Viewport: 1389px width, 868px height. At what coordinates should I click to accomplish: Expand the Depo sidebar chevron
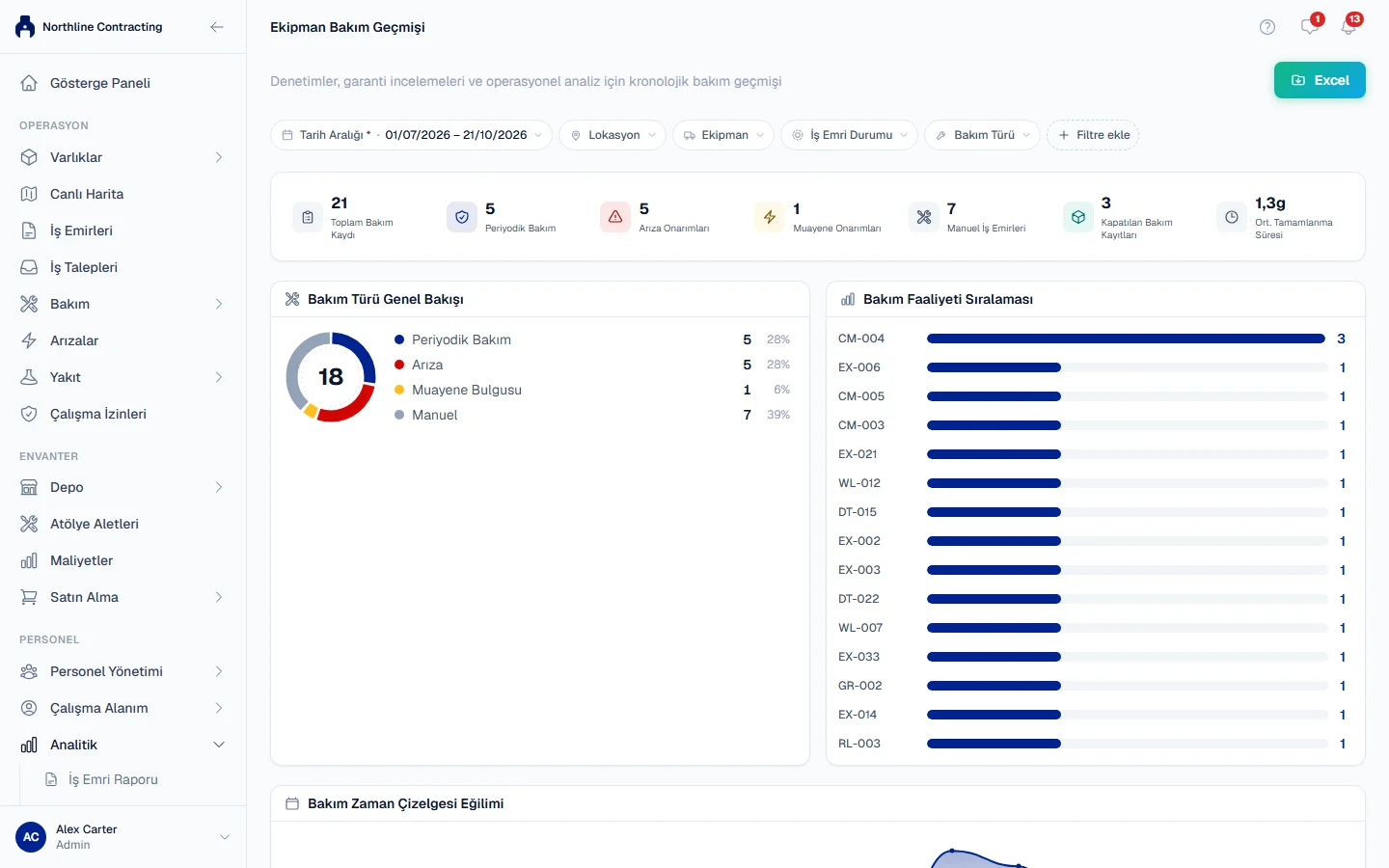(x=219, y=487)
